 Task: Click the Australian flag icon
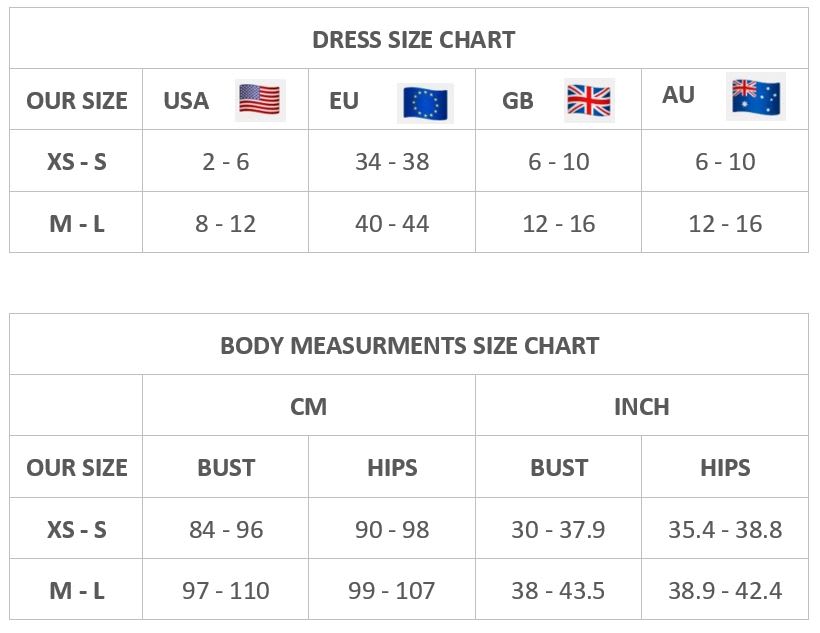756,96
